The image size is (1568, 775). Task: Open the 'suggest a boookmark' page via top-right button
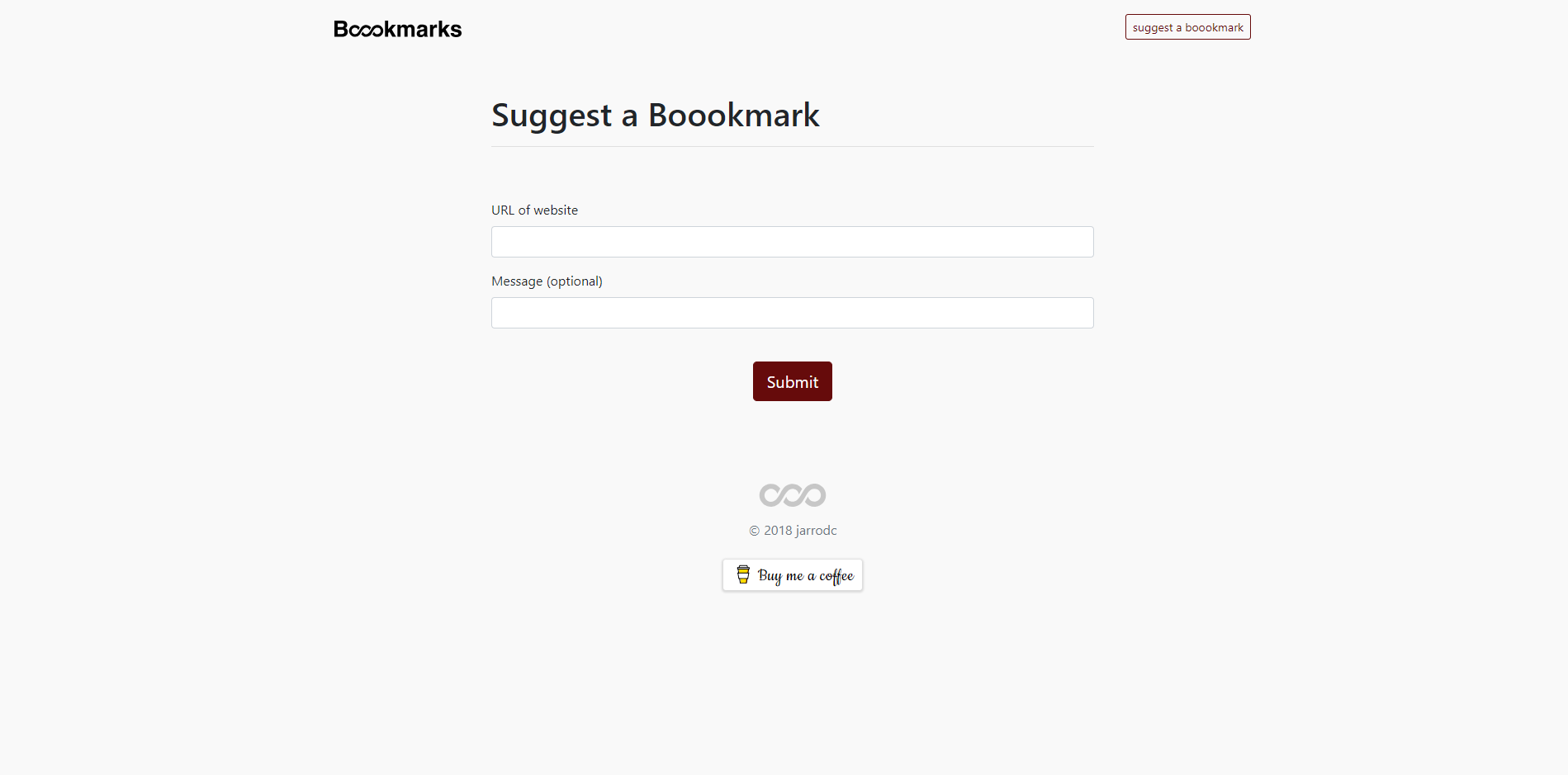click(1187, 26)
